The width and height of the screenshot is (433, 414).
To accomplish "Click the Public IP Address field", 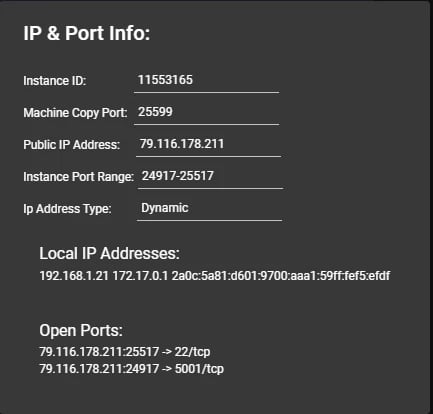I will [208, 144].
